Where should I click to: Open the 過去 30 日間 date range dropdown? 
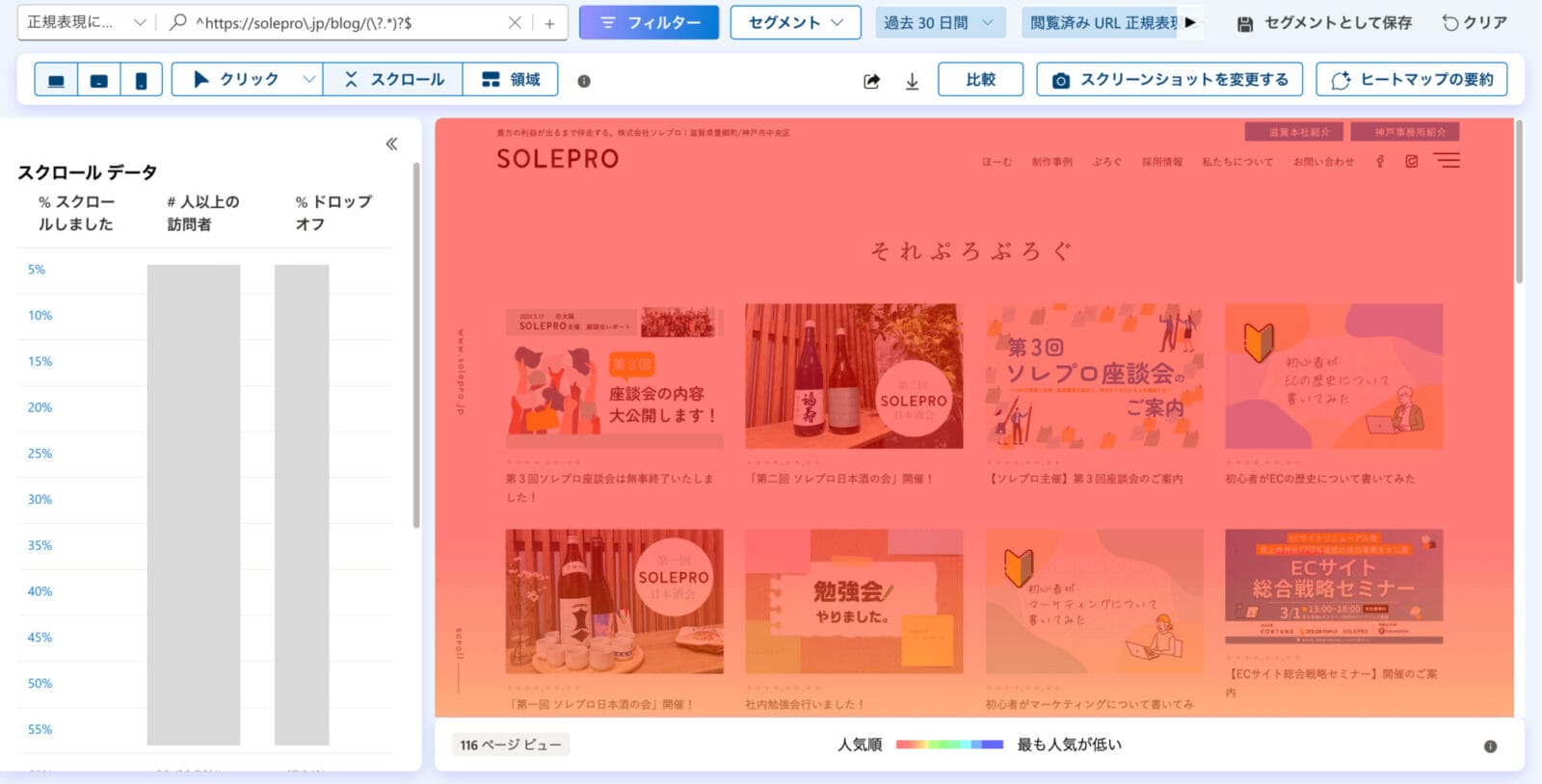click(938, 22)
